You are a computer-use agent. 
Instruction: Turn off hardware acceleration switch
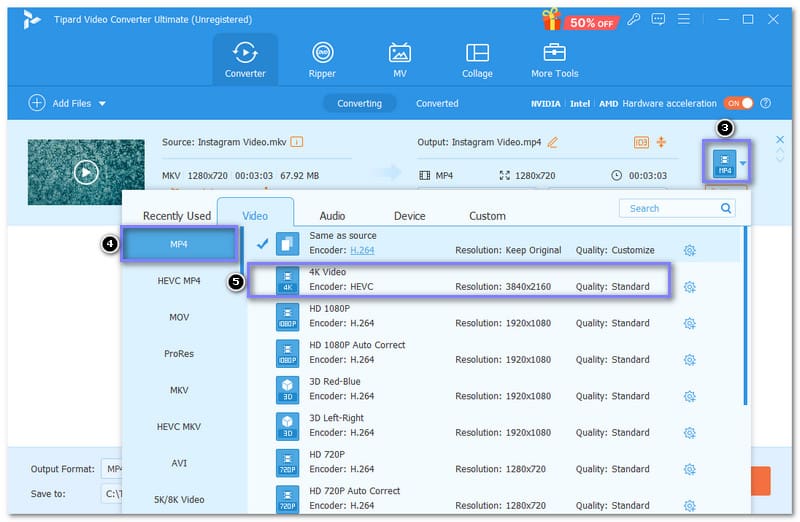(x=738, y=103)
